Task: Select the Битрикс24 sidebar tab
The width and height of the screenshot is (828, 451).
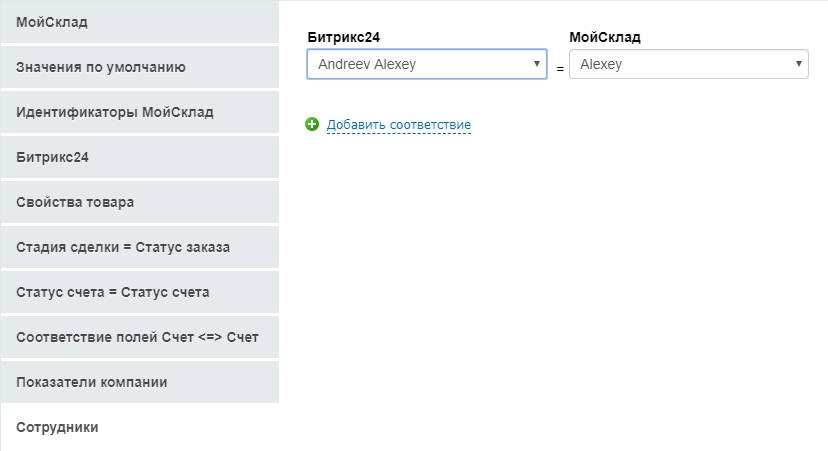Action: (139, 157)
